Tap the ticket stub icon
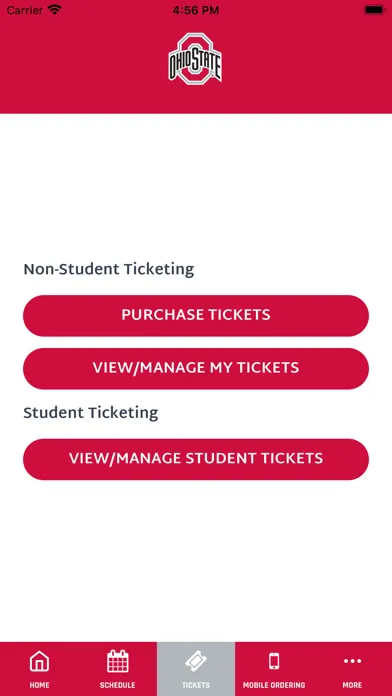This screenshot has width=392, height=696. coord(196,662)
